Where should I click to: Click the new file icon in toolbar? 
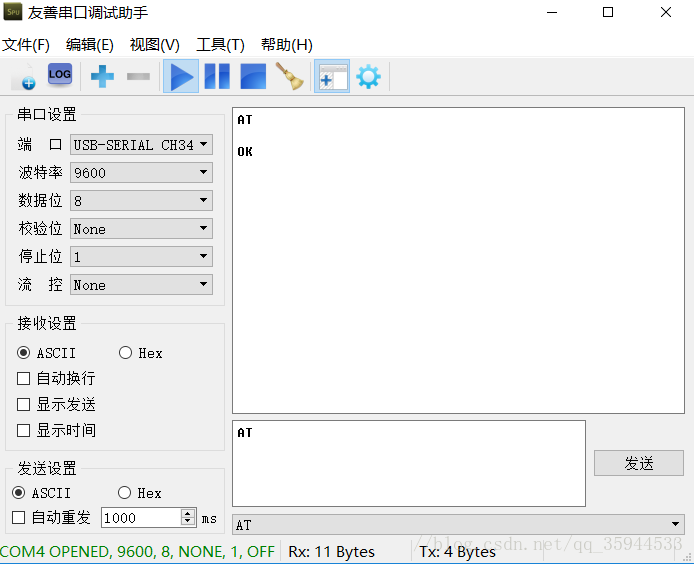click(25, 77)
